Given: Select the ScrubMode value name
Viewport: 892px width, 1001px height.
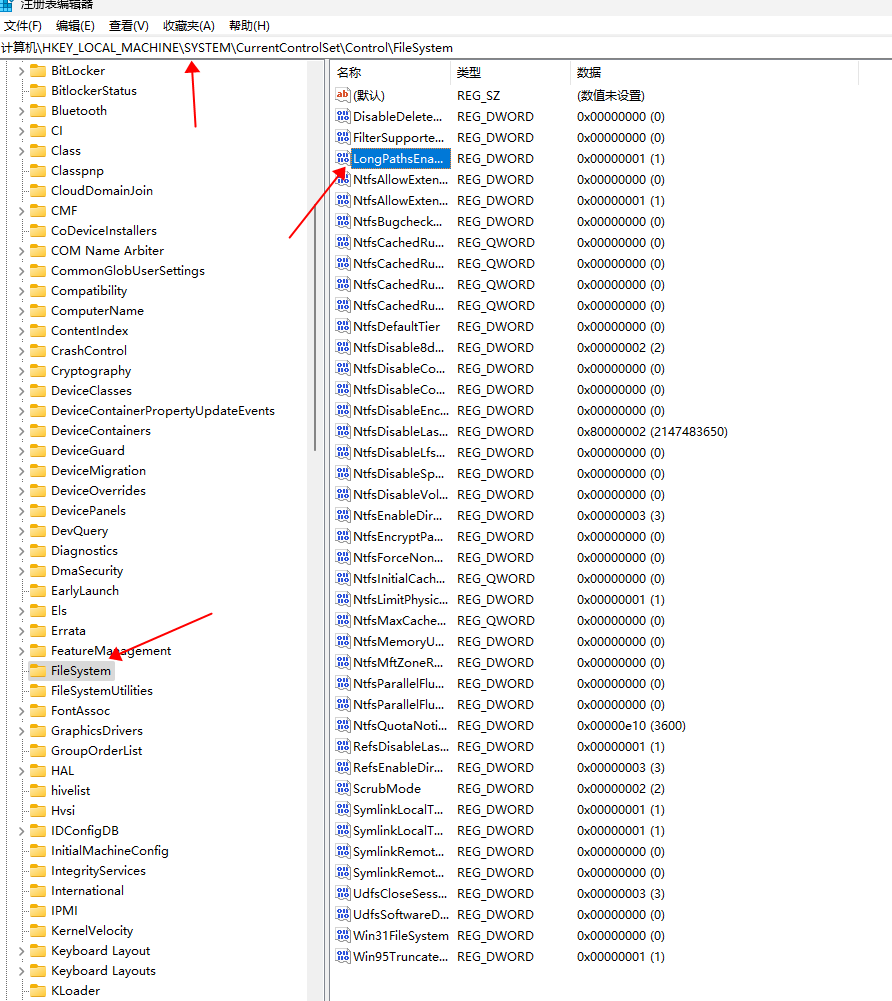Looking at the screenshot, I should point(387,788).
